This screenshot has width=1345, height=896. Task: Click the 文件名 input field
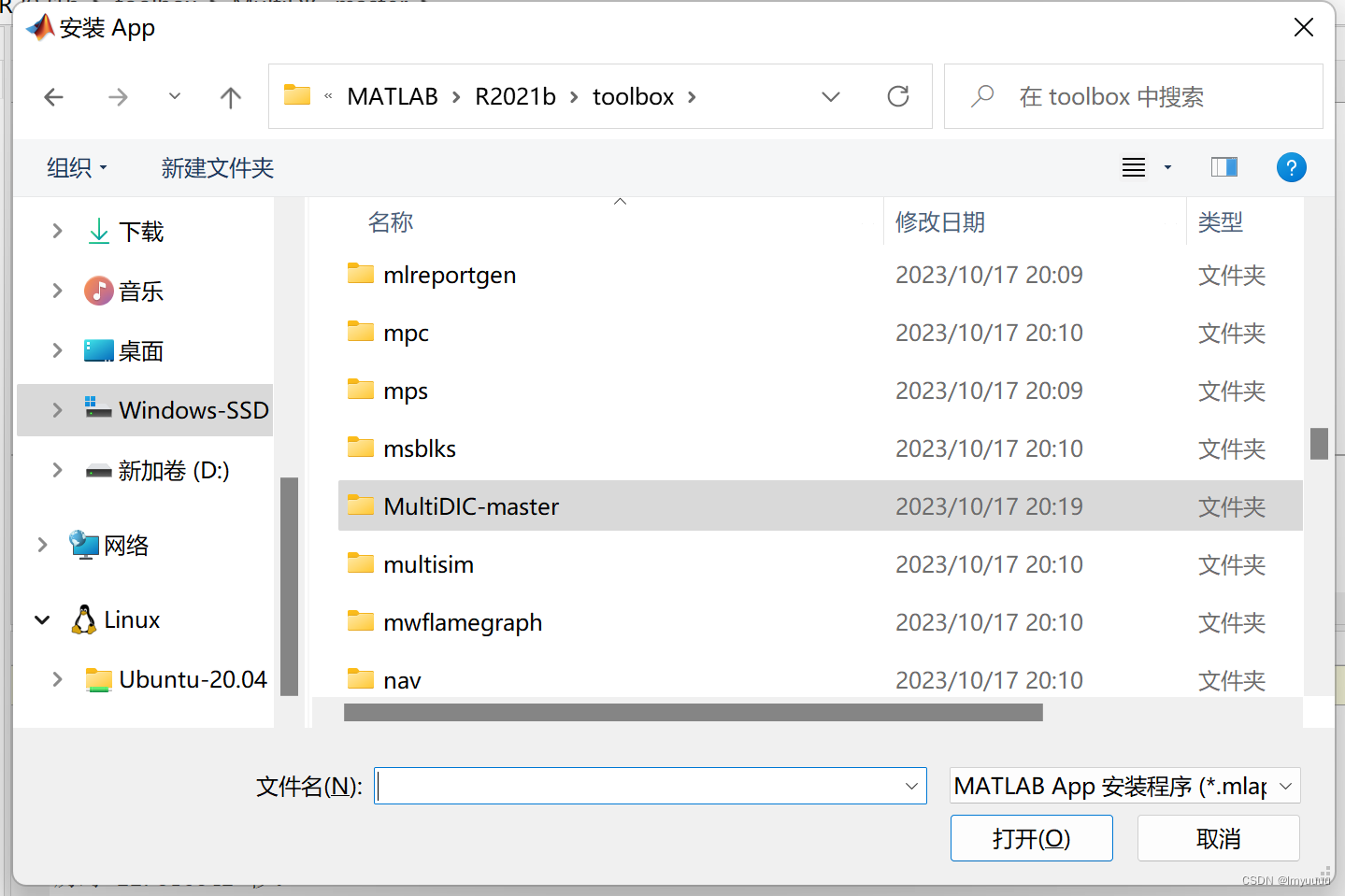coord(651,786)
